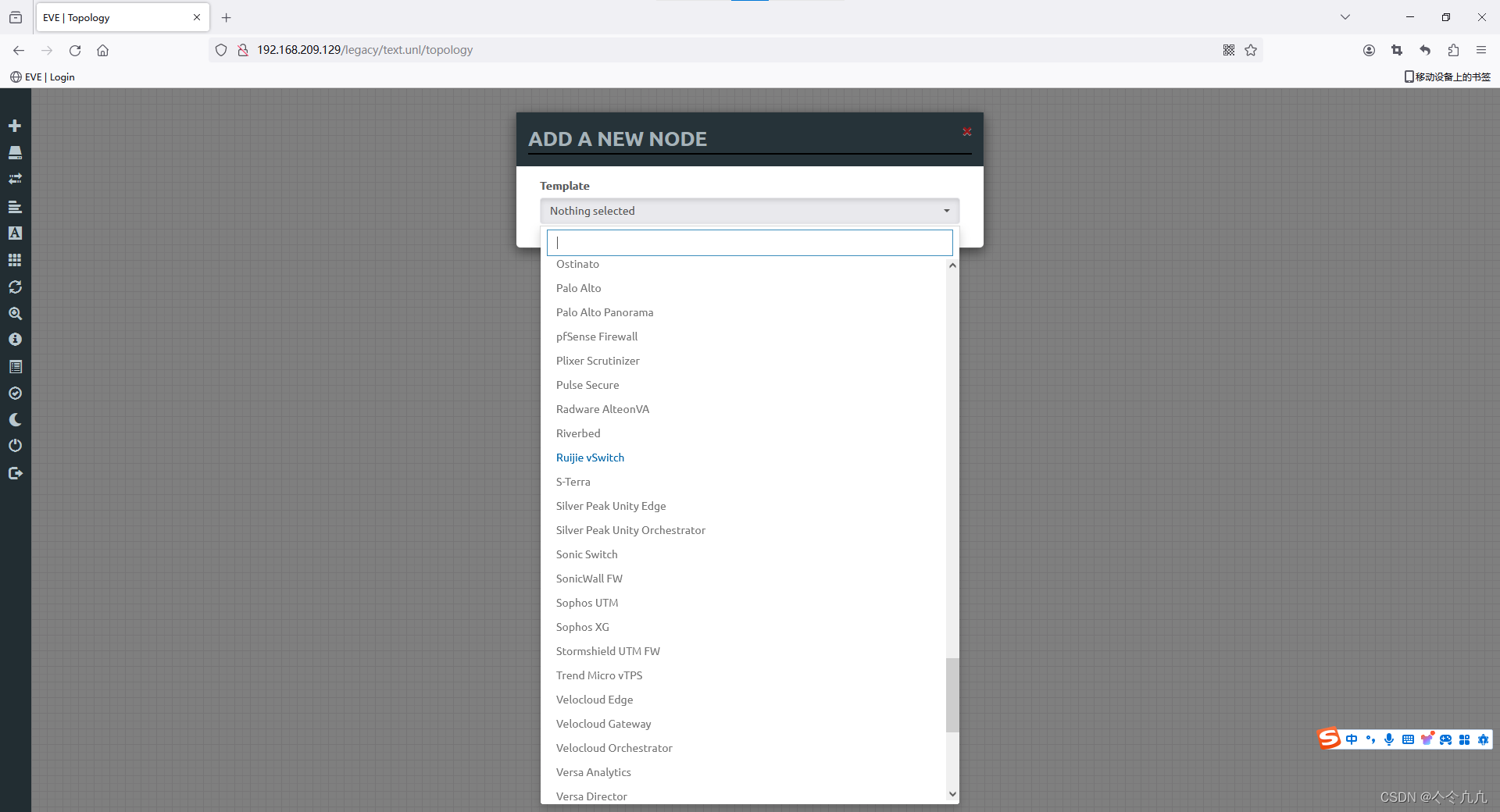
Task: Go back in the browser
Action: point(19,50)
